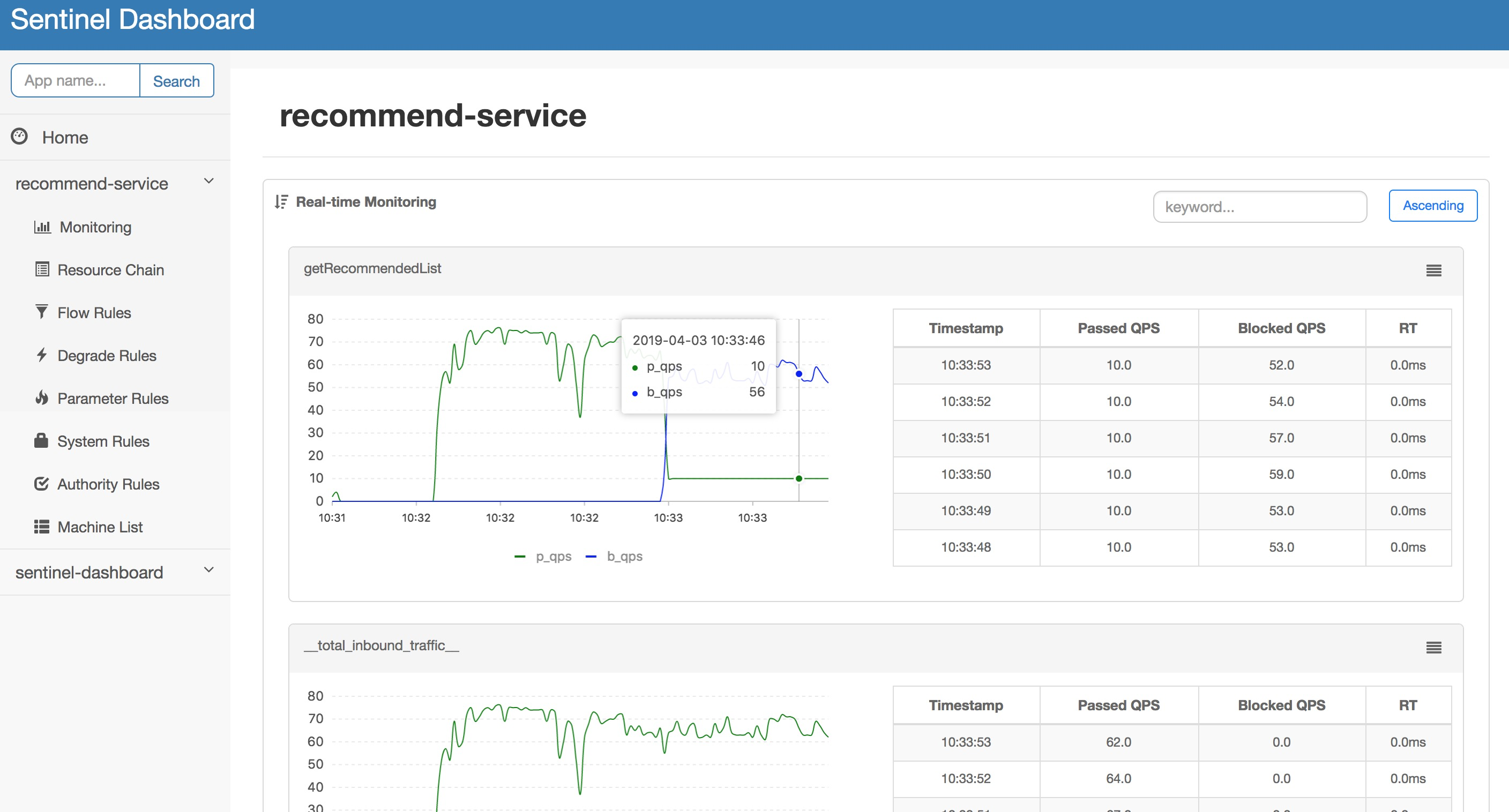The image size is (1509, 812).
Task: Collapse the recommend-service sidebar section
Action: click(x=208, y=182)
